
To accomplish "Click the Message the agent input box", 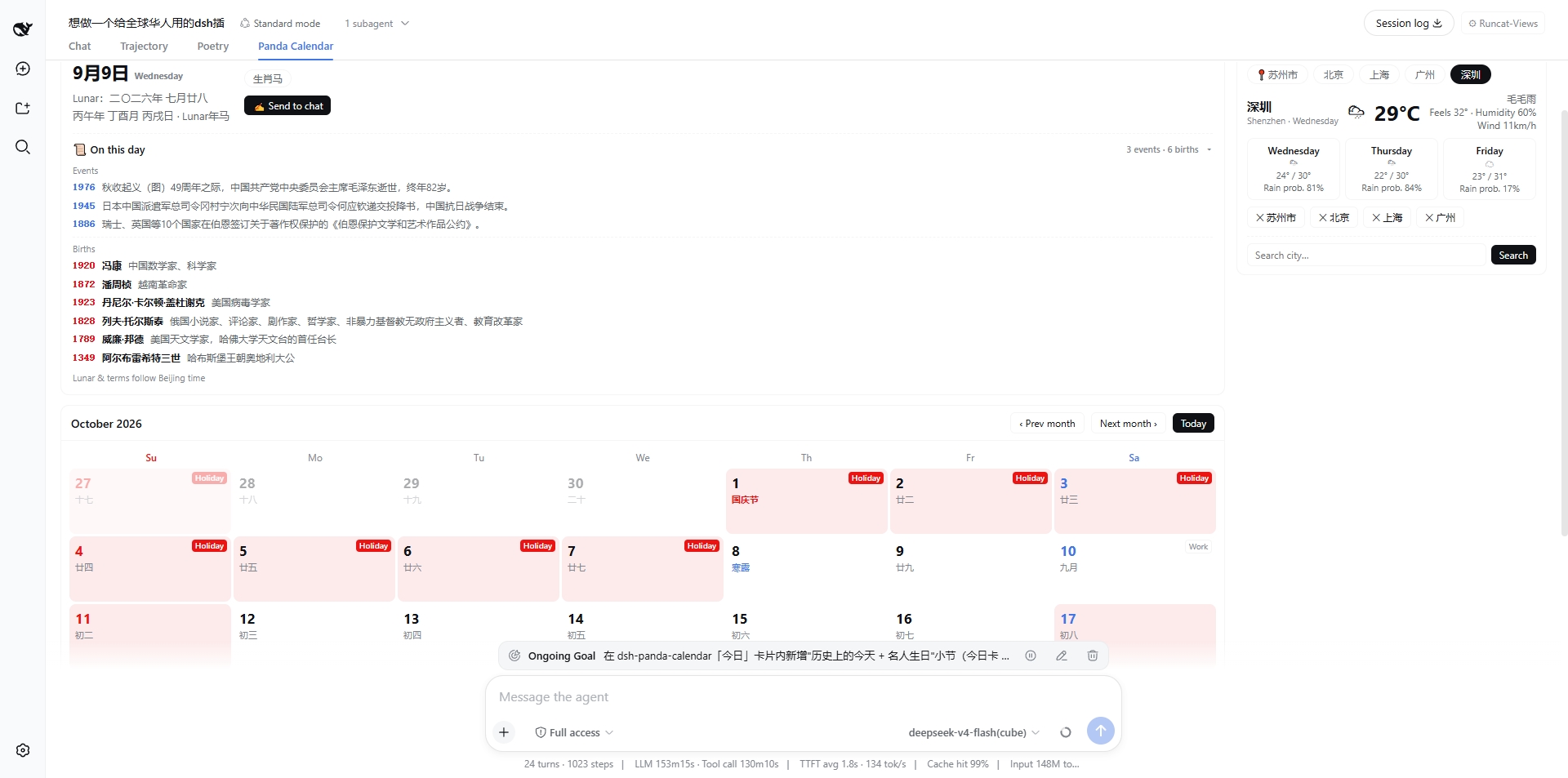I will (x=803, y=697).
